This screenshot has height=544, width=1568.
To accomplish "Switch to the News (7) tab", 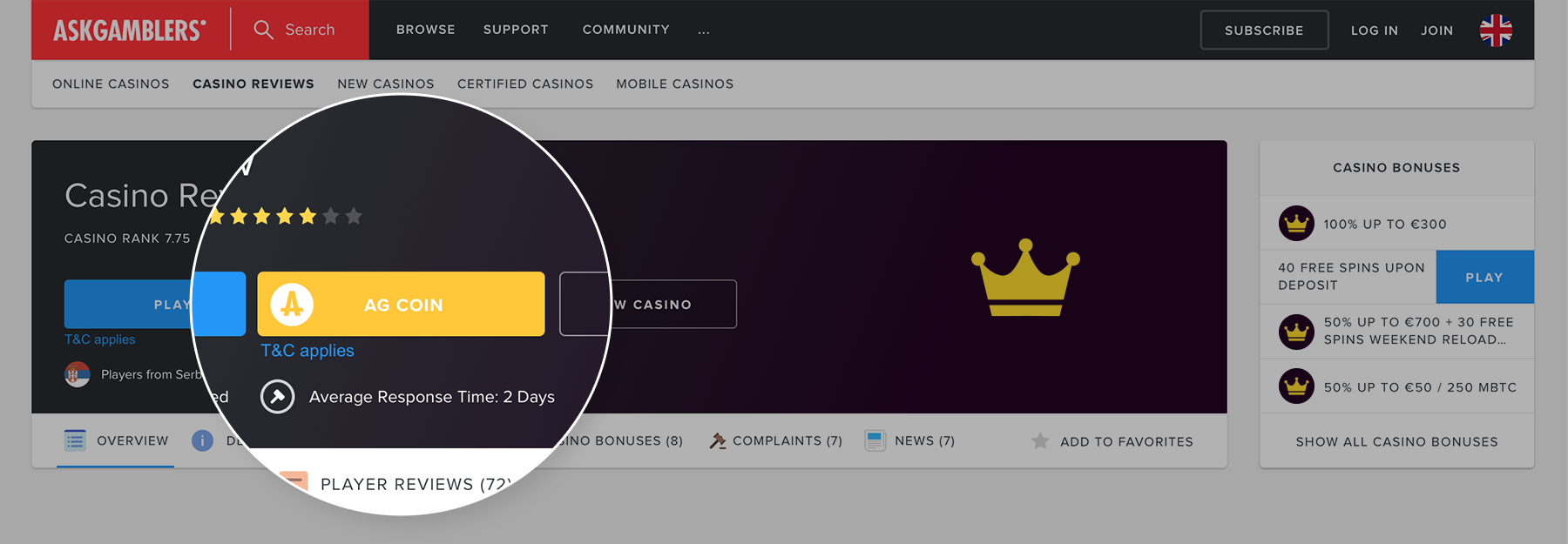I will tap(909, 441).
